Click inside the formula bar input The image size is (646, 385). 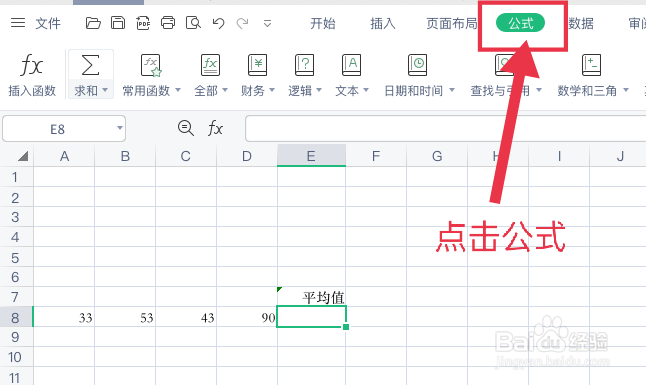click(445, 129)
